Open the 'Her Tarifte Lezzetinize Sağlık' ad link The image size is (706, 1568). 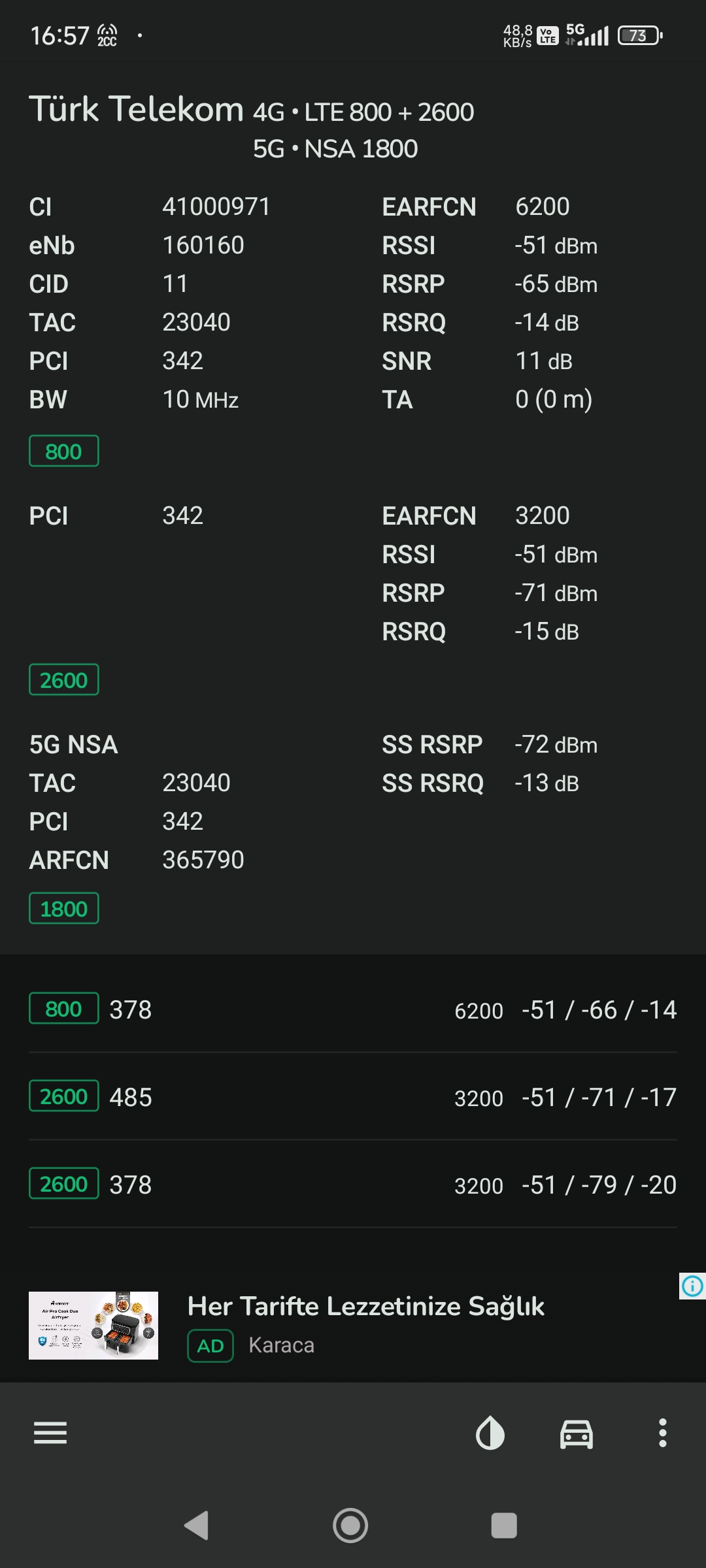[366, 1307]
